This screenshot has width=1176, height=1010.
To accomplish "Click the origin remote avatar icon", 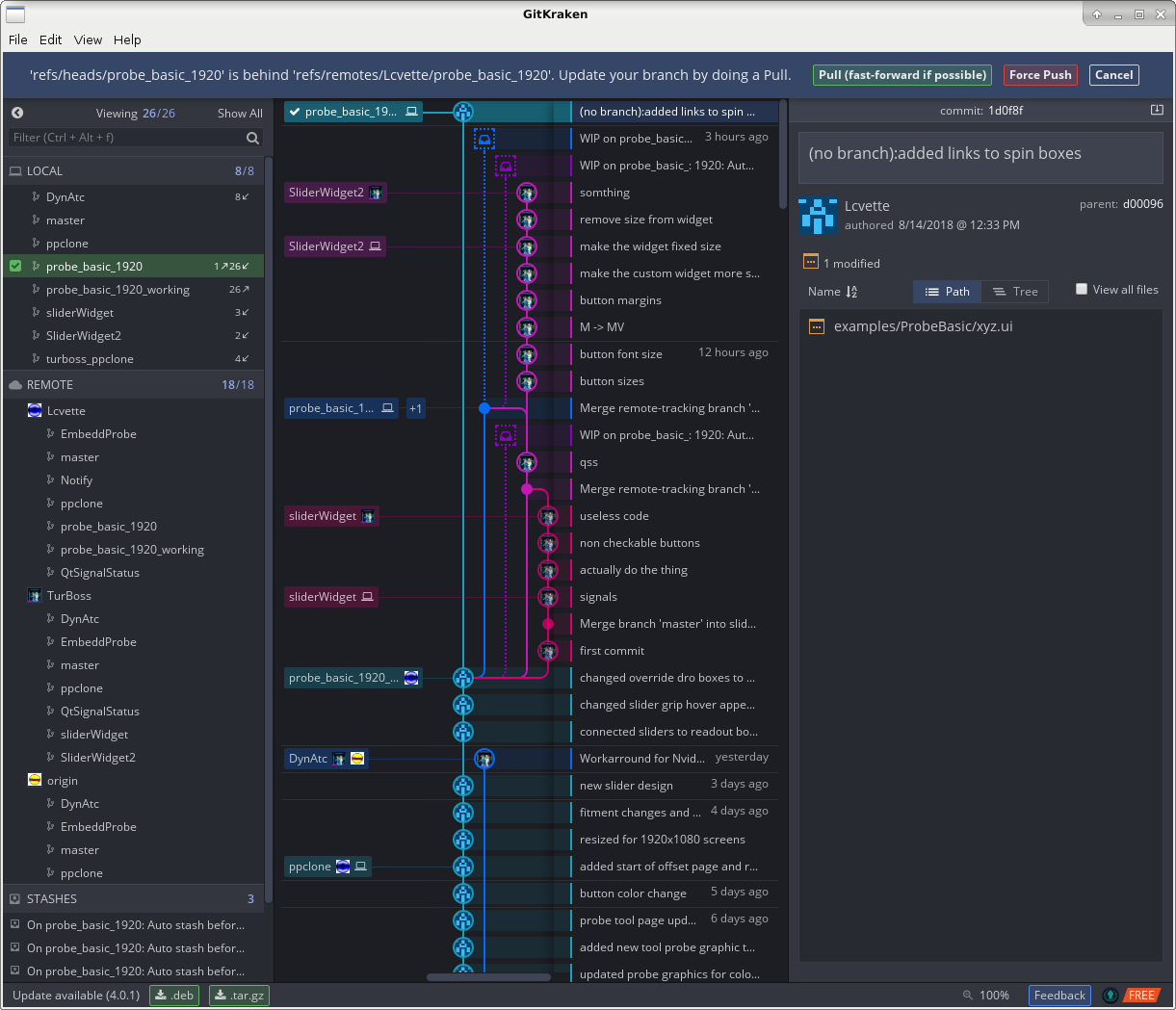I will 35,781.
